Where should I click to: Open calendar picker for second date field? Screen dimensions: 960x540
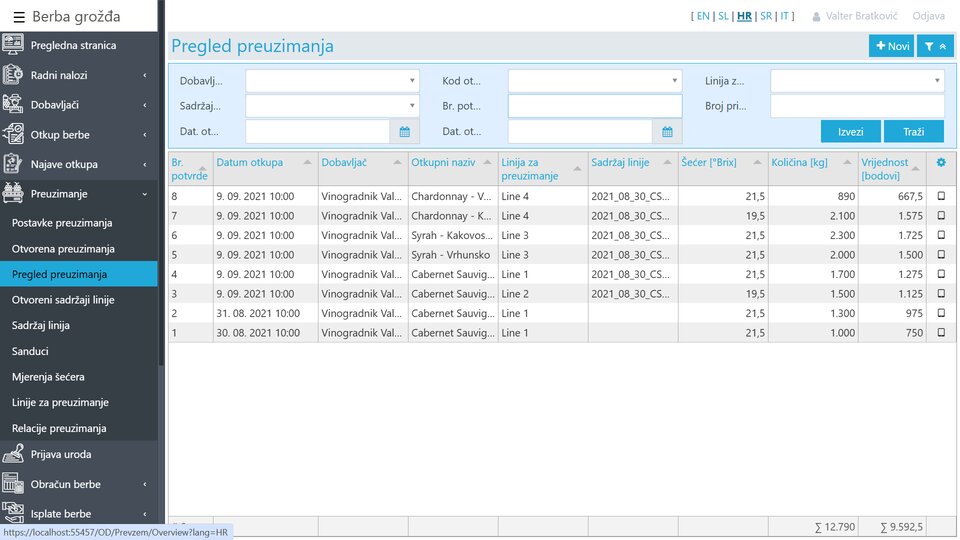pyautogui.click(x=667, y=131)
